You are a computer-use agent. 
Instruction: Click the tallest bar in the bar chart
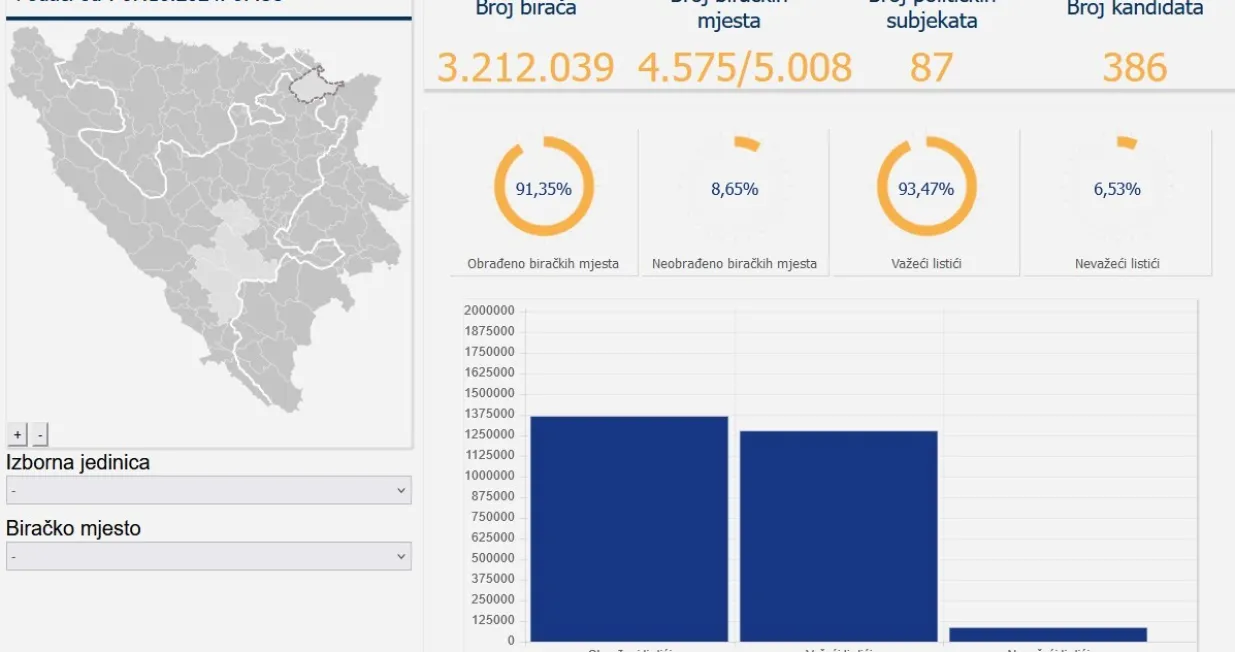point(629,528)
